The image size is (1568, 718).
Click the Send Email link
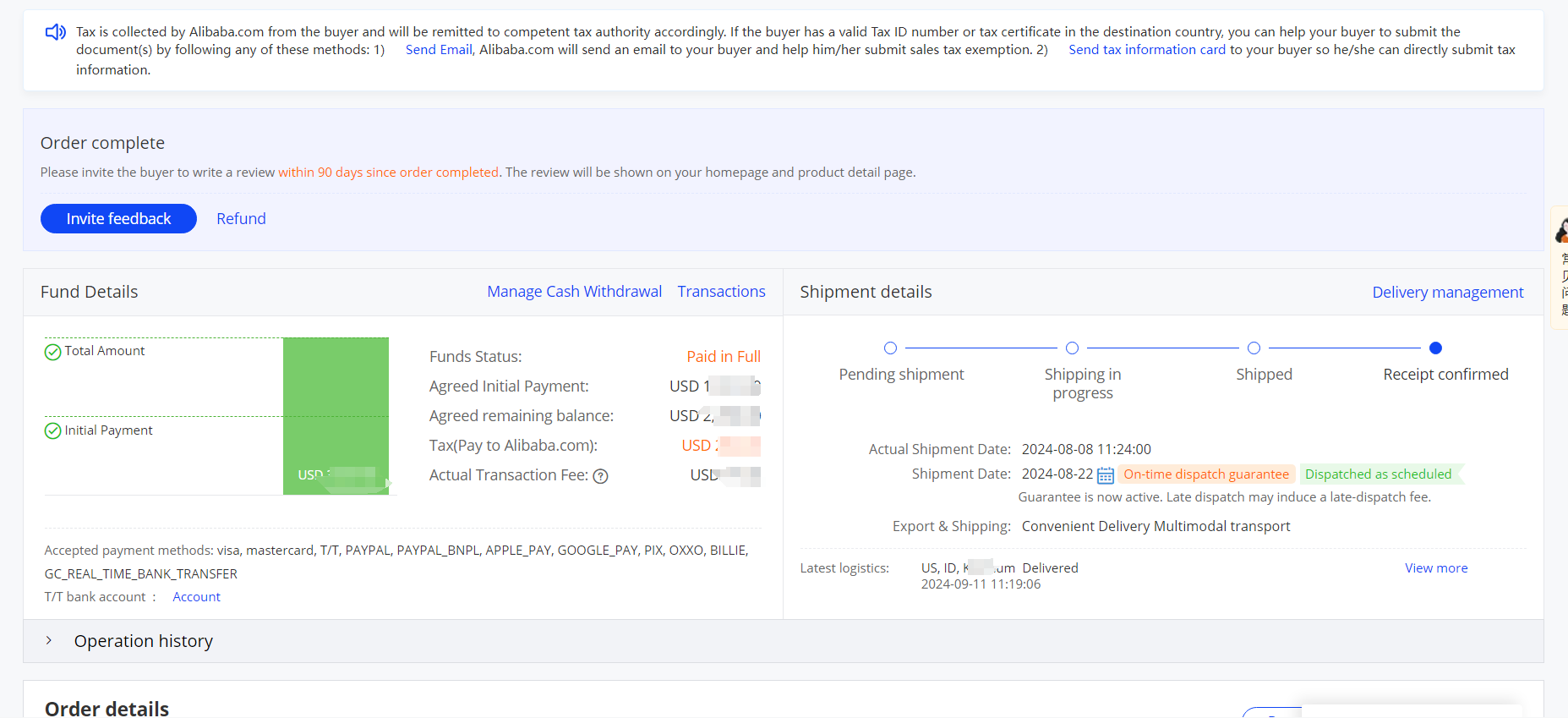tap(439, 50)
